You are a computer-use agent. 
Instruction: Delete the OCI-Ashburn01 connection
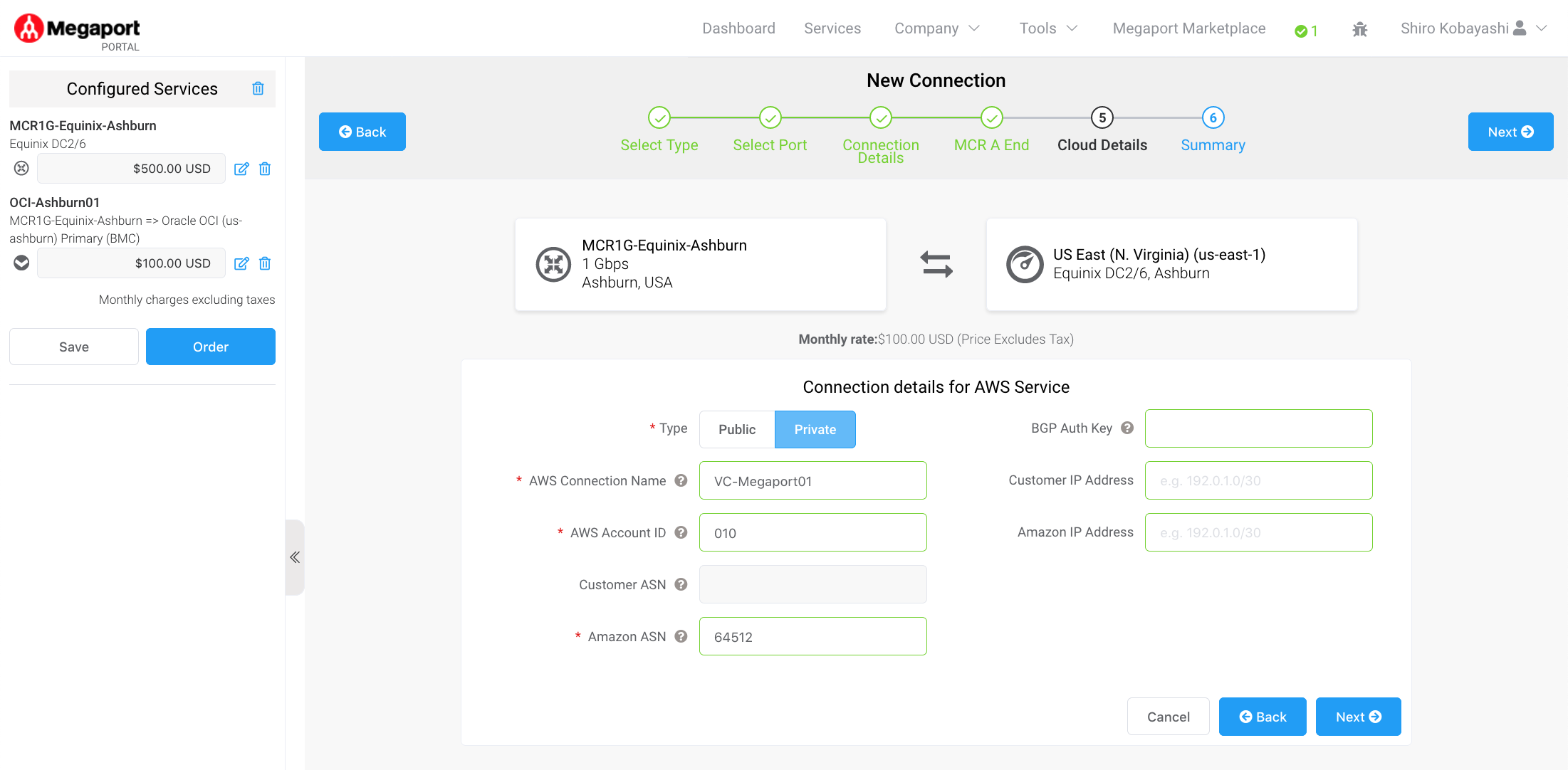[265, 263]
